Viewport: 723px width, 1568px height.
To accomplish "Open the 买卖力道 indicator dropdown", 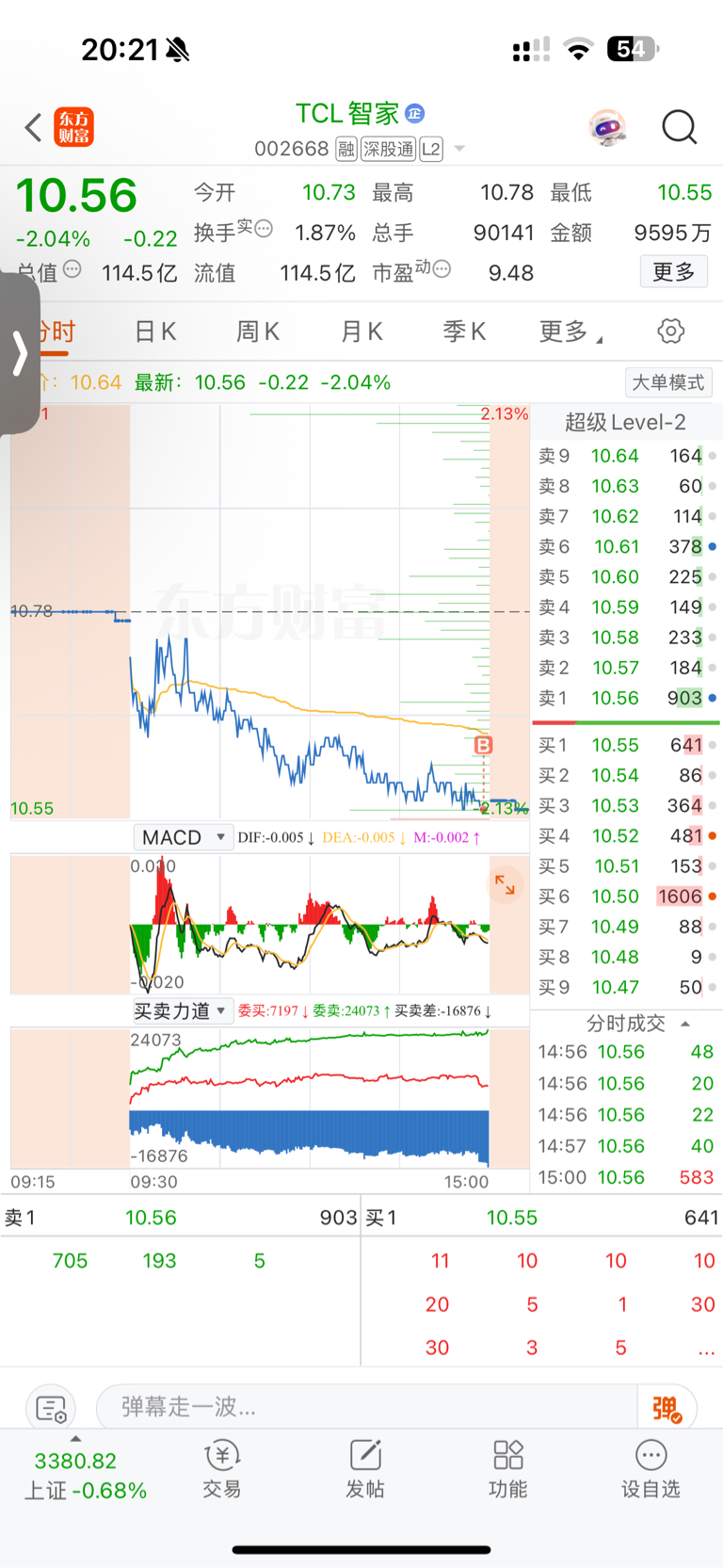I will click(182, 1010).
